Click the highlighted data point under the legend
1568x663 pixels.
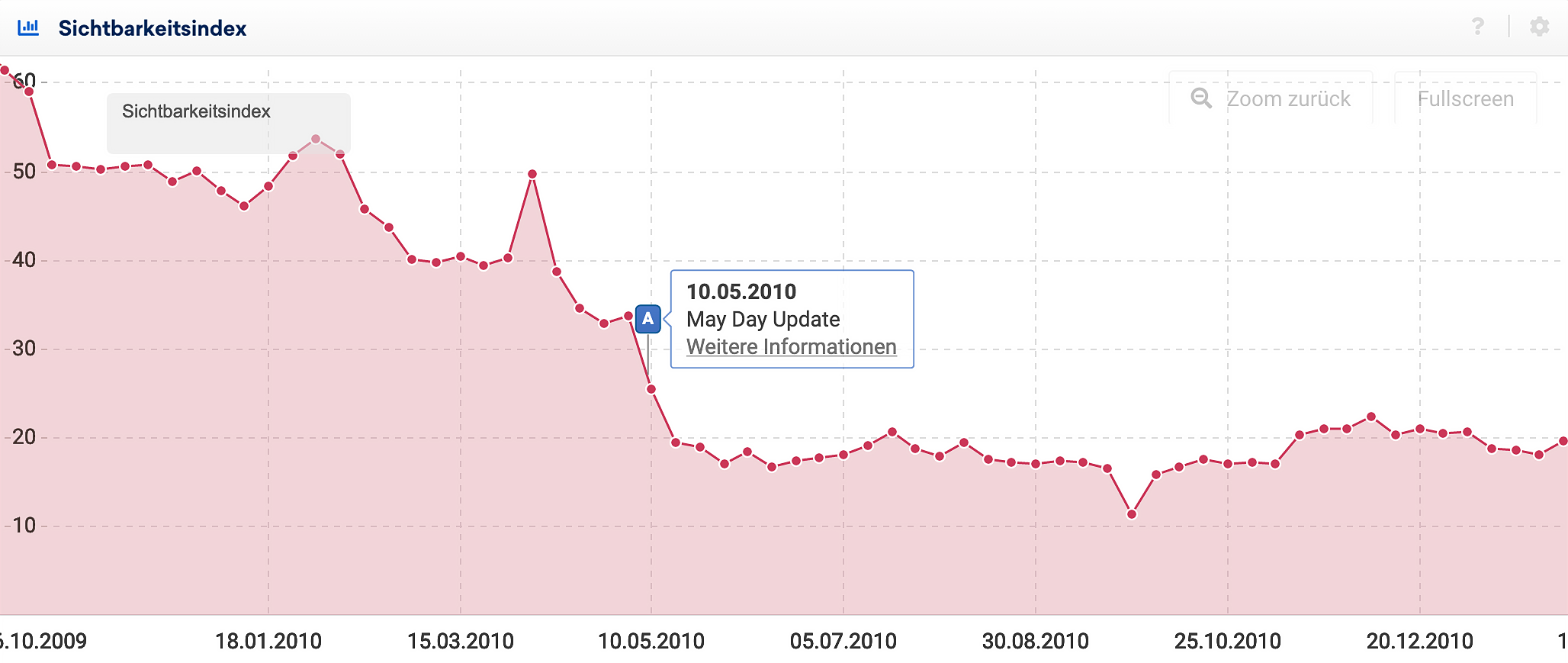(316, 140)
